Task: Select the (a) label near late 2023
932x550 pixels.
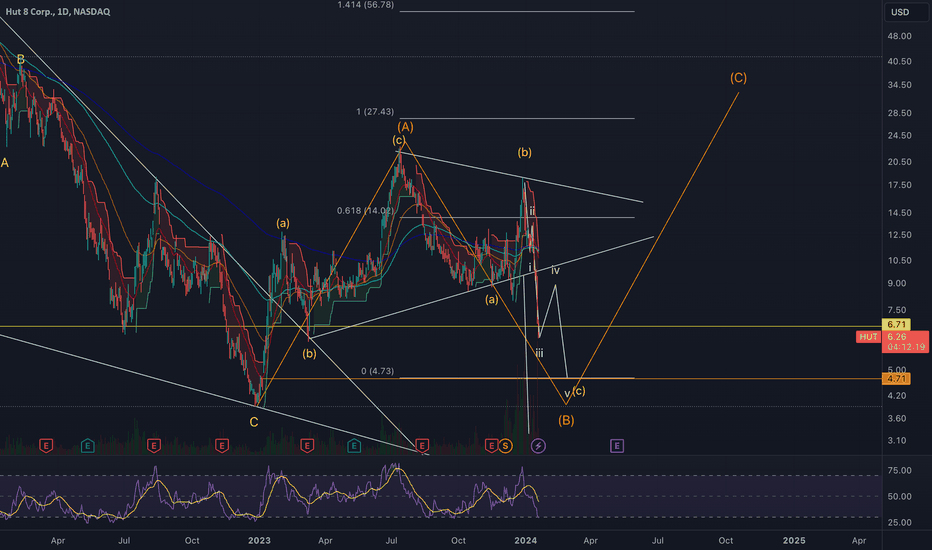Action: [492, 300]
